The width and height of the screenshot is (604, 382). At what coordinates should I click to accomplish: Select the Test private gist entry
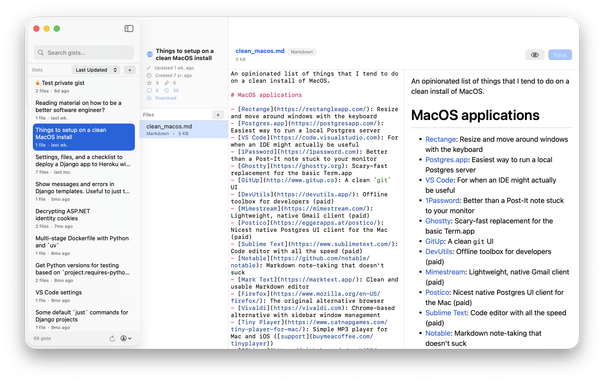click(x=84, y=87)
